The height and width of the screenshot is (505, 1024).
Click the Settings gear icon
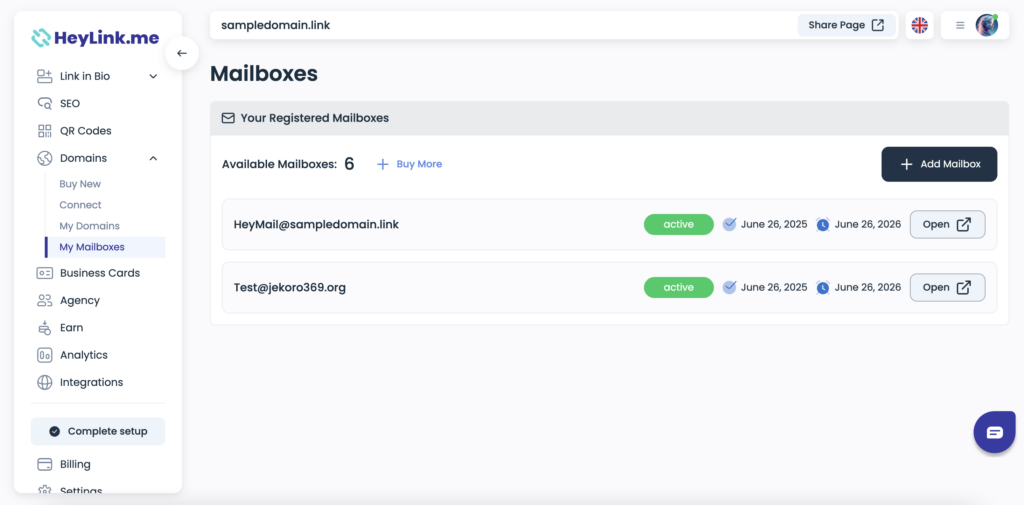[x=44, y=489]
